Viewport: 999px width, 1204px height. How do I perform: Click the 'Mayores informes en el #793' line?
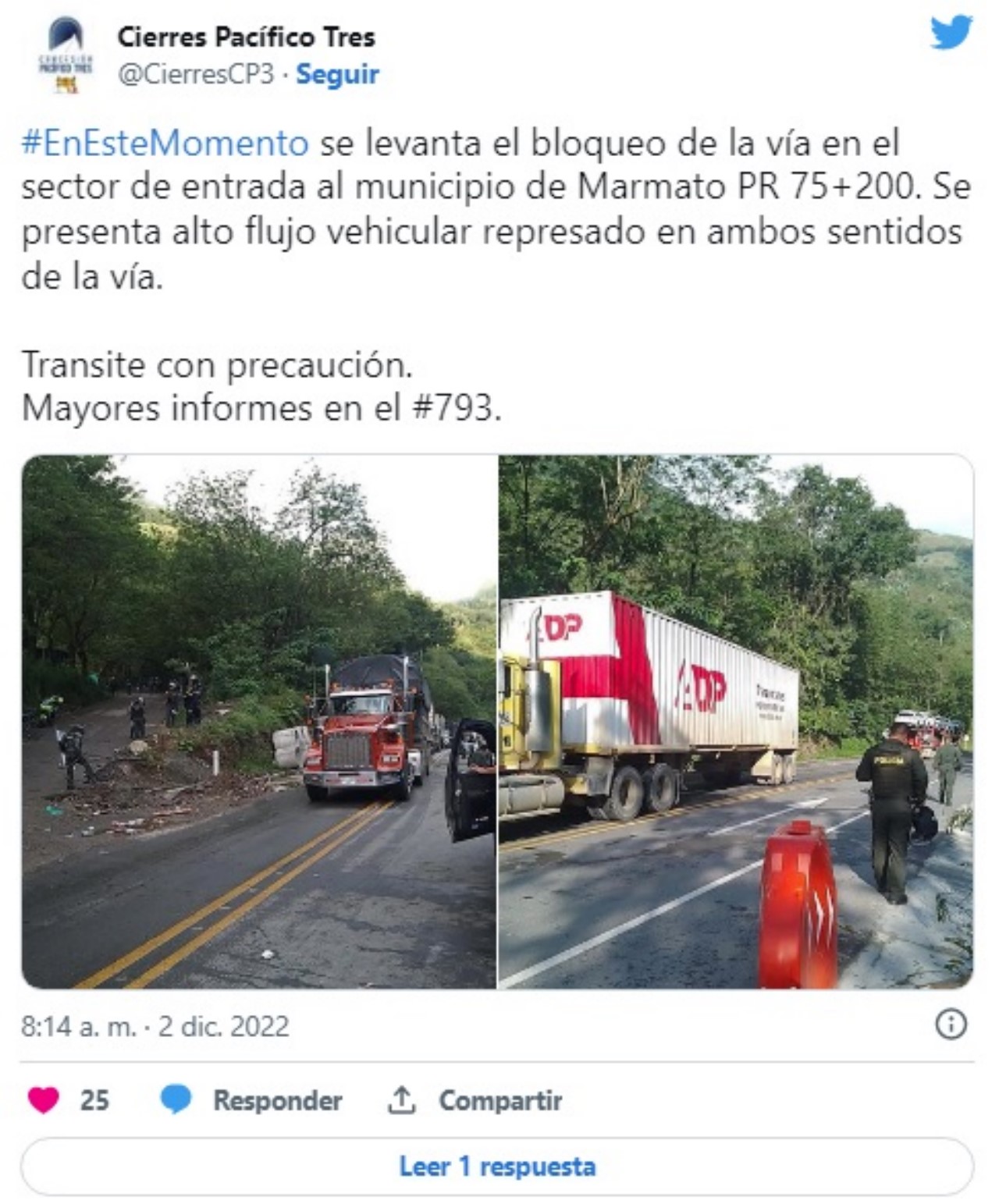tap(261, 407)
